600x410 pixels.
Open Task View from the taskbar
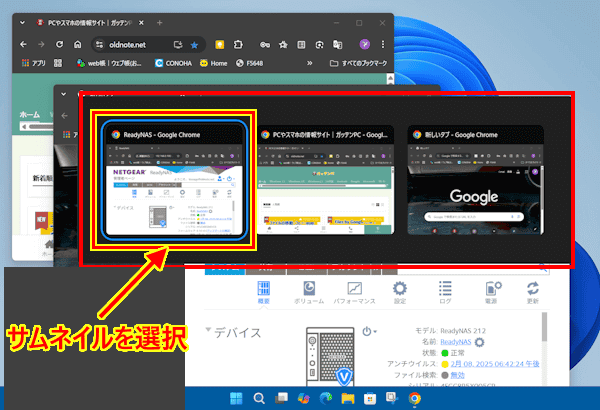tap(281, 399)
